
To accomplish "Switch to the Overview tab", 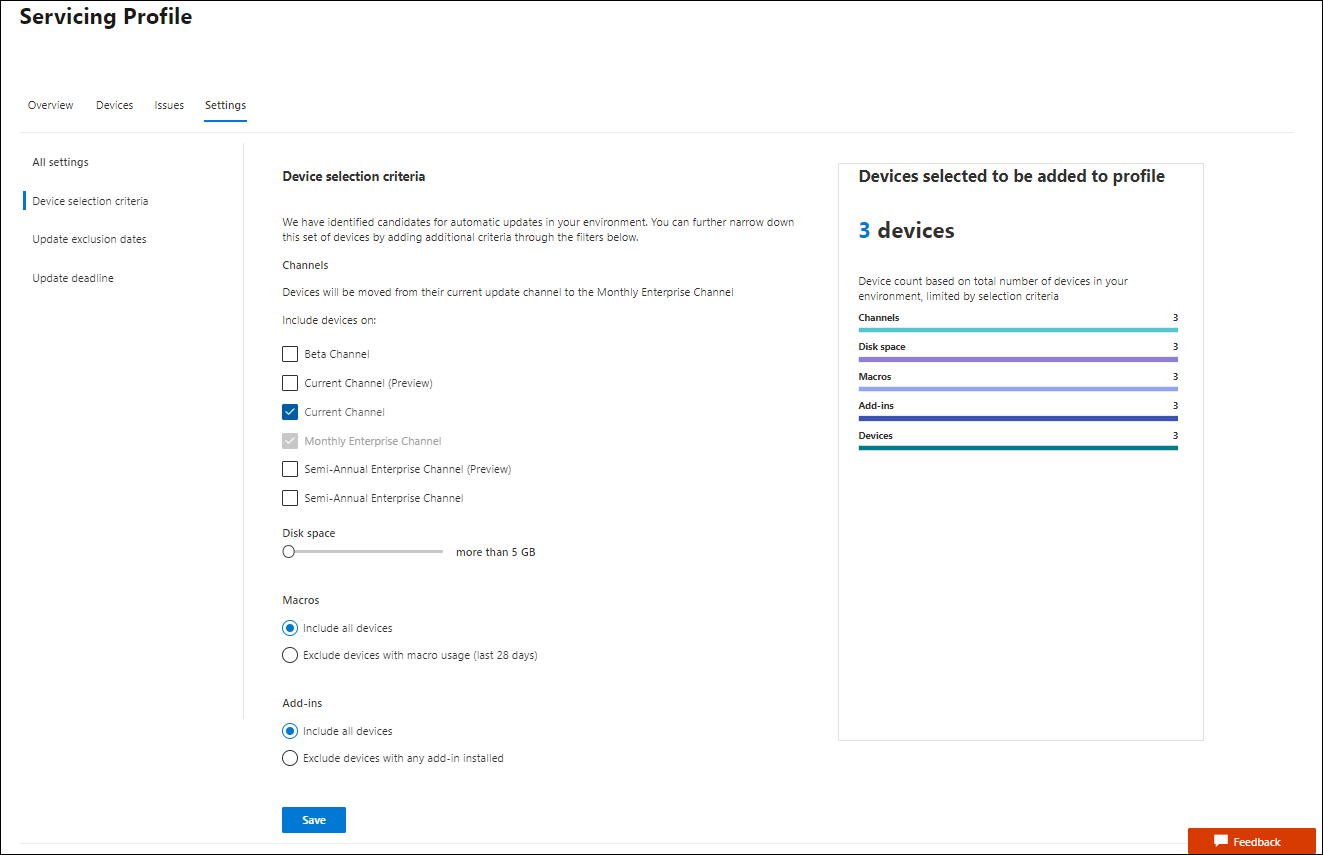I will click(x=50, y=105).
